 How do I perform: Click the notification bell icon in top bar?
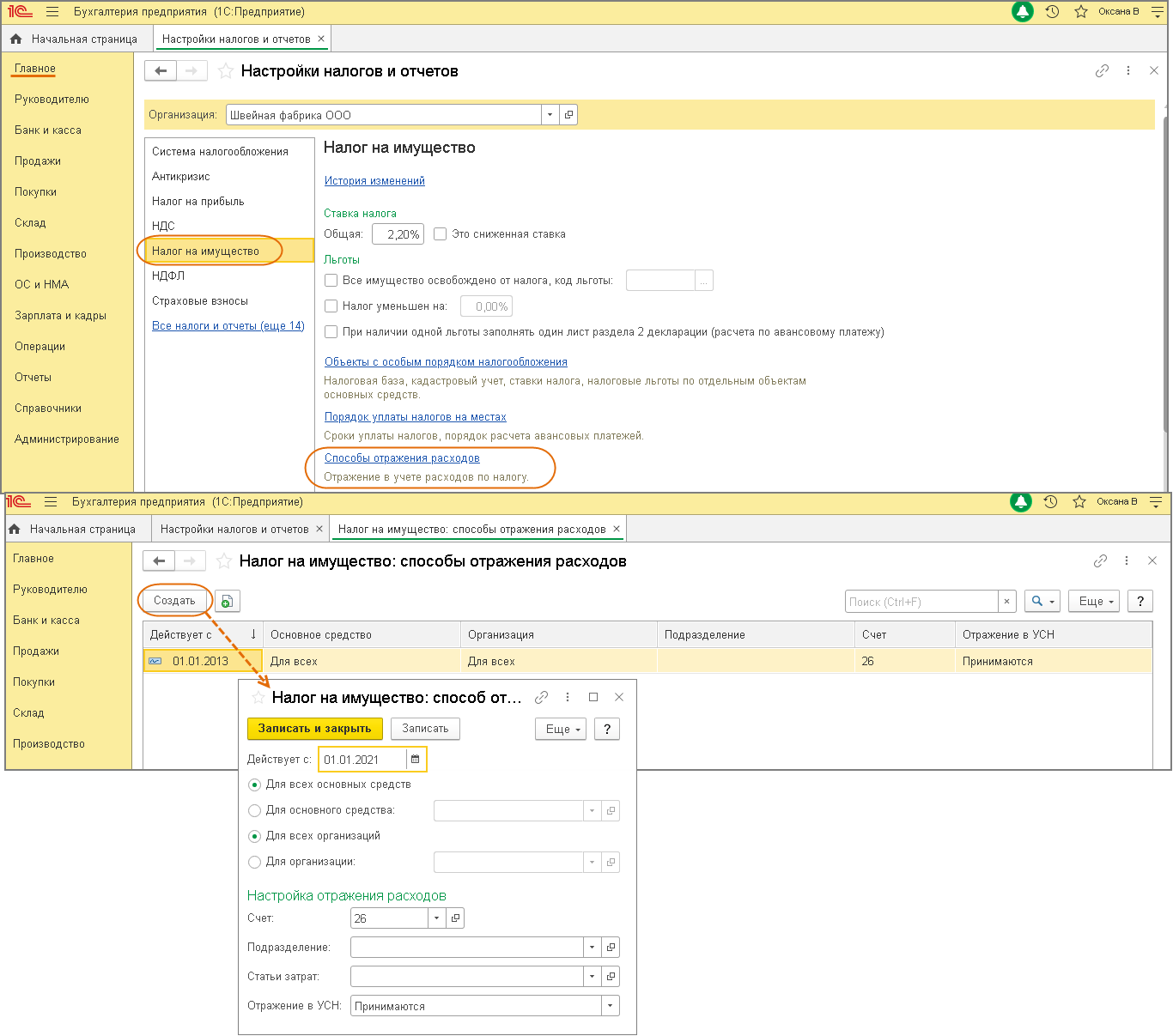(x=1022, y=12)
